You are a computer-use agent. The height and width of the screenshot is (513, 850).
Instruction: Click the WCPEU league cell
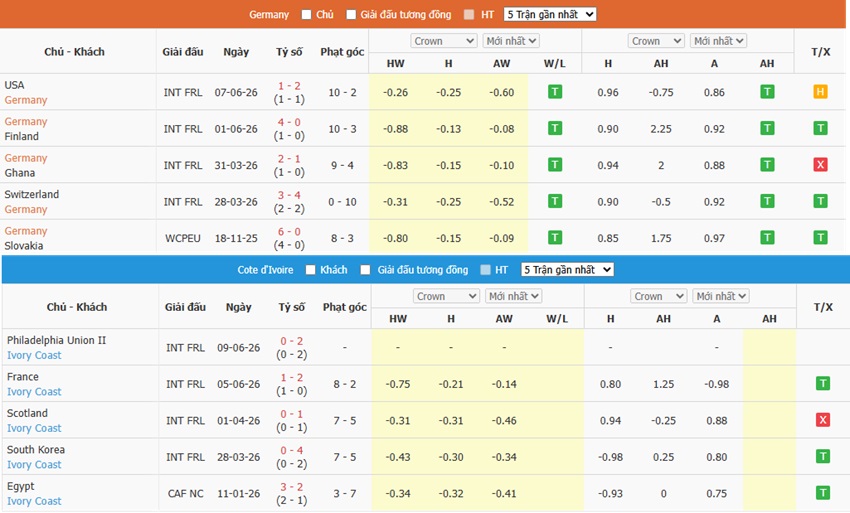(183, 238)
